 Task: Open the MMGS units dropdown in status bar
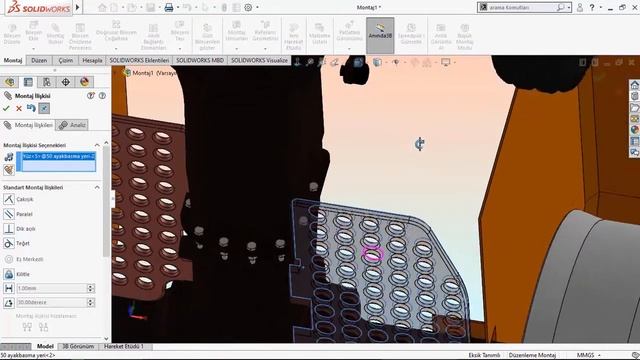coord(588,355)
